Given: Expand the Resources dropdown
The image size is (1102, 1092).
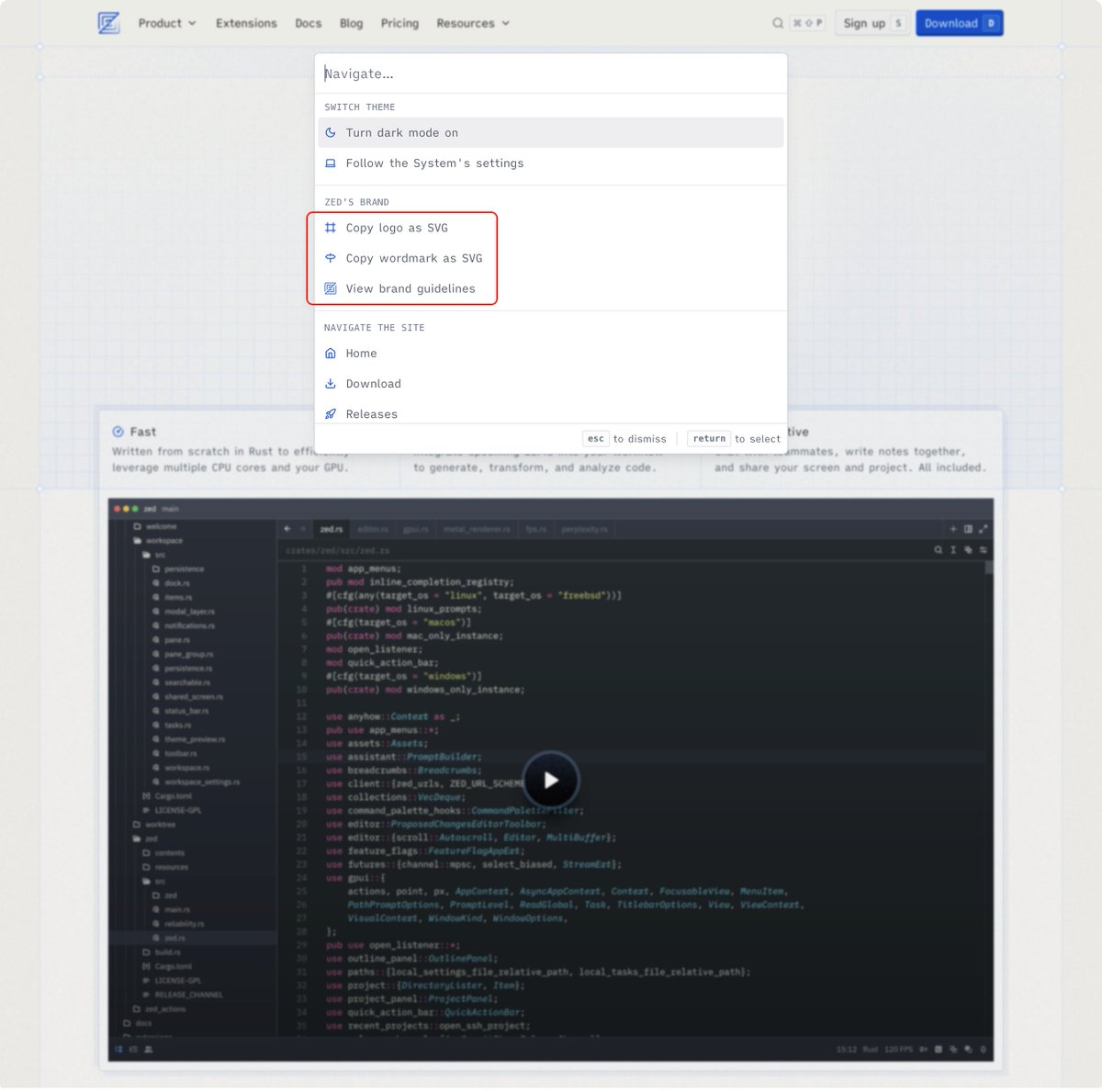Looking at the screenshot, I should pyautogui.click(x=473, y=23).
